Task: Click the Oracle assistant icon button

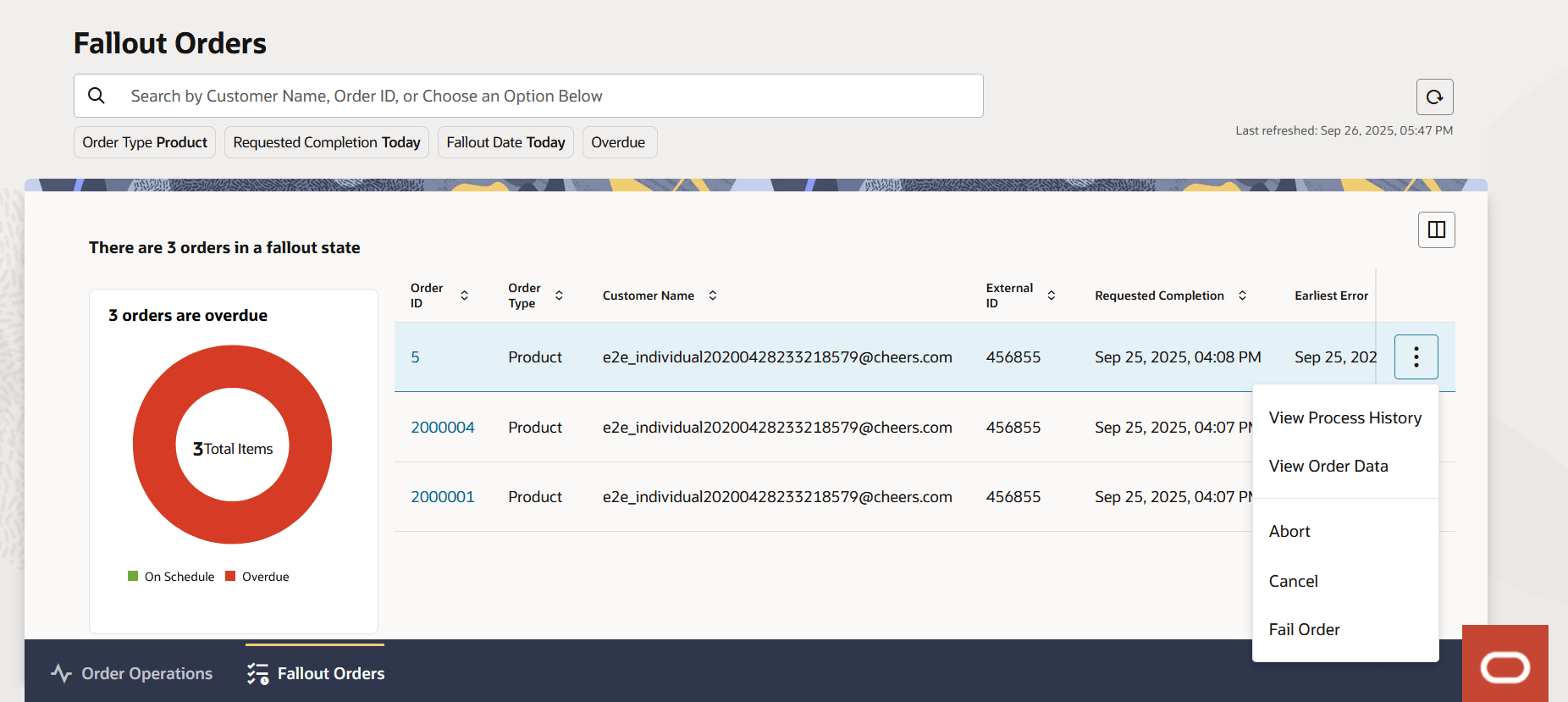Action: pos(1505,666)
